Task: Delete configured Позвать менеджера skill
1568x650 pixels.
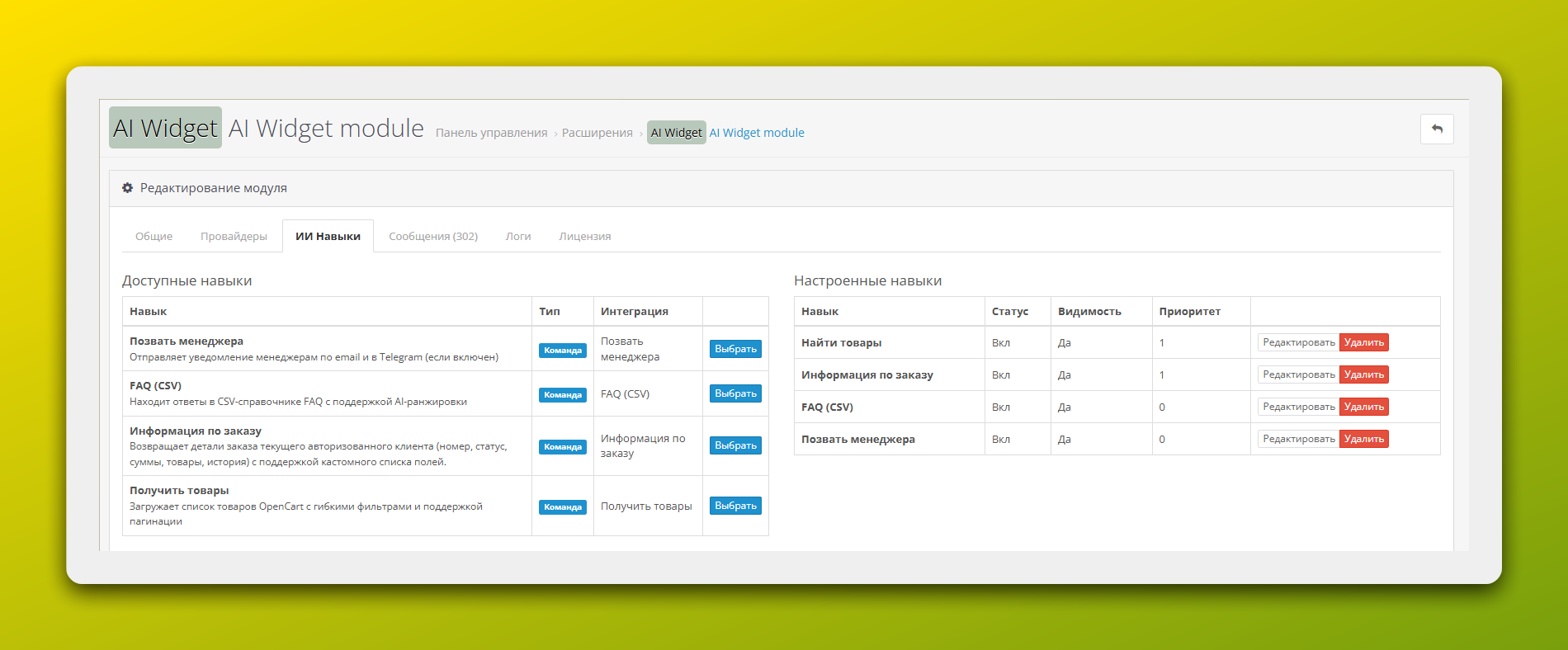Action: coord(1363,439)
